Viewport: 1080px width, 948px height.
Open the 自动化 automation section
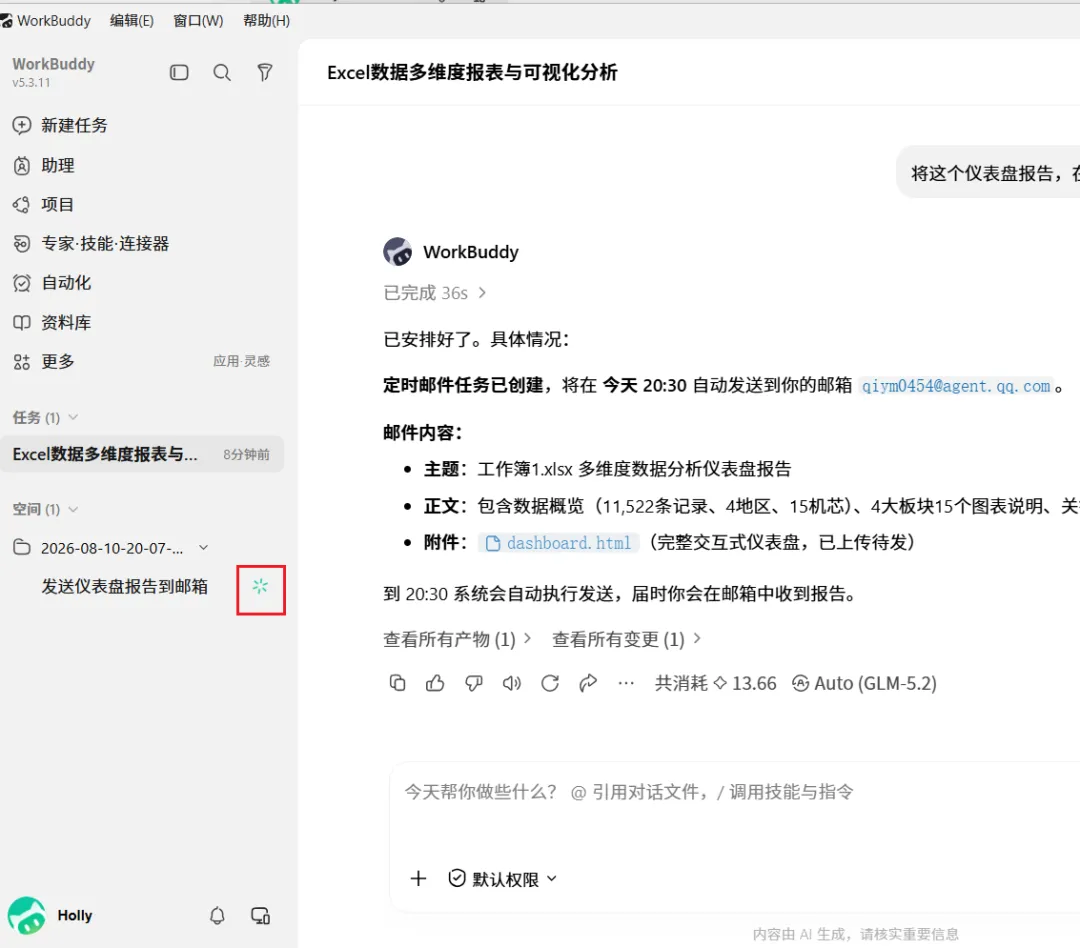point(52,283)
